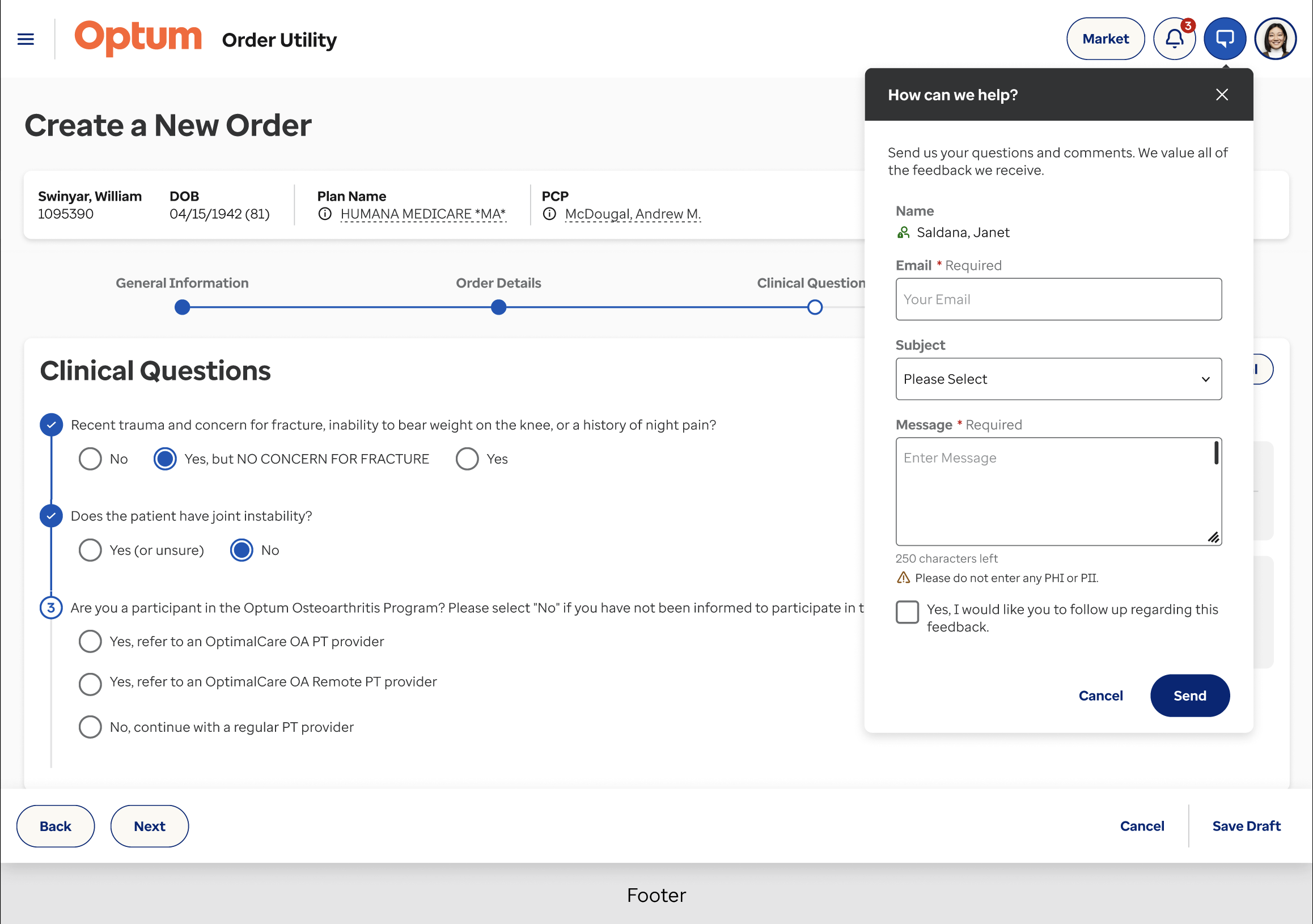The width and height of the screenshot is (1313, 924).
Task: Click the step 3 number circle
Action: click(51, 607)
